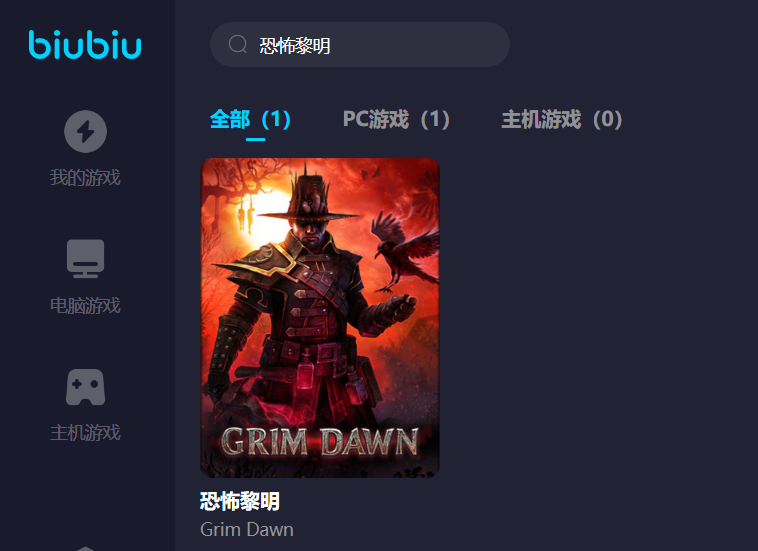Focus the search field's empty area

click(418, 44)
